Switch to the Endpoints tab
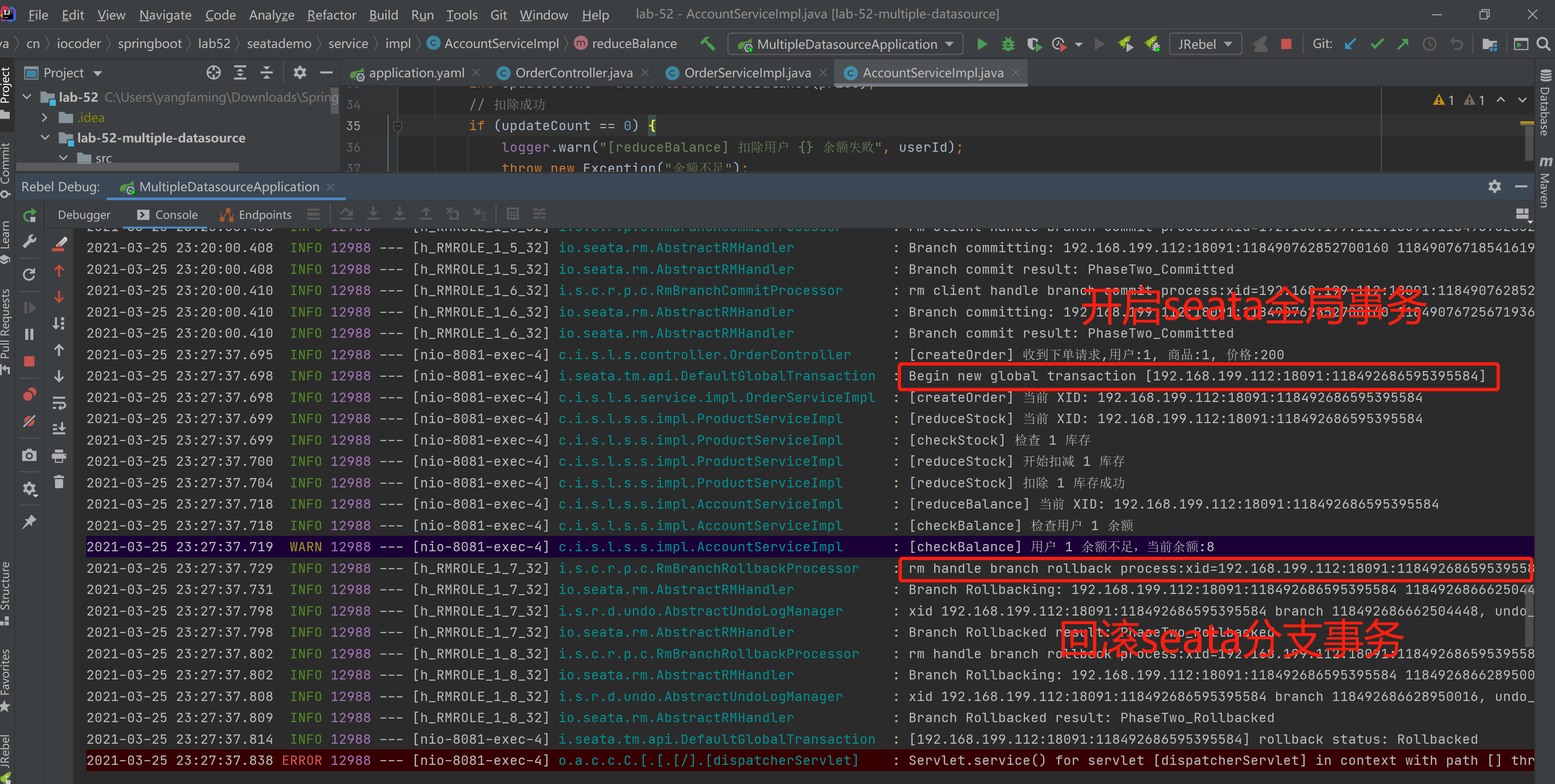The image size is (1555, 784). pyautogui.click(x=256, y=214)
